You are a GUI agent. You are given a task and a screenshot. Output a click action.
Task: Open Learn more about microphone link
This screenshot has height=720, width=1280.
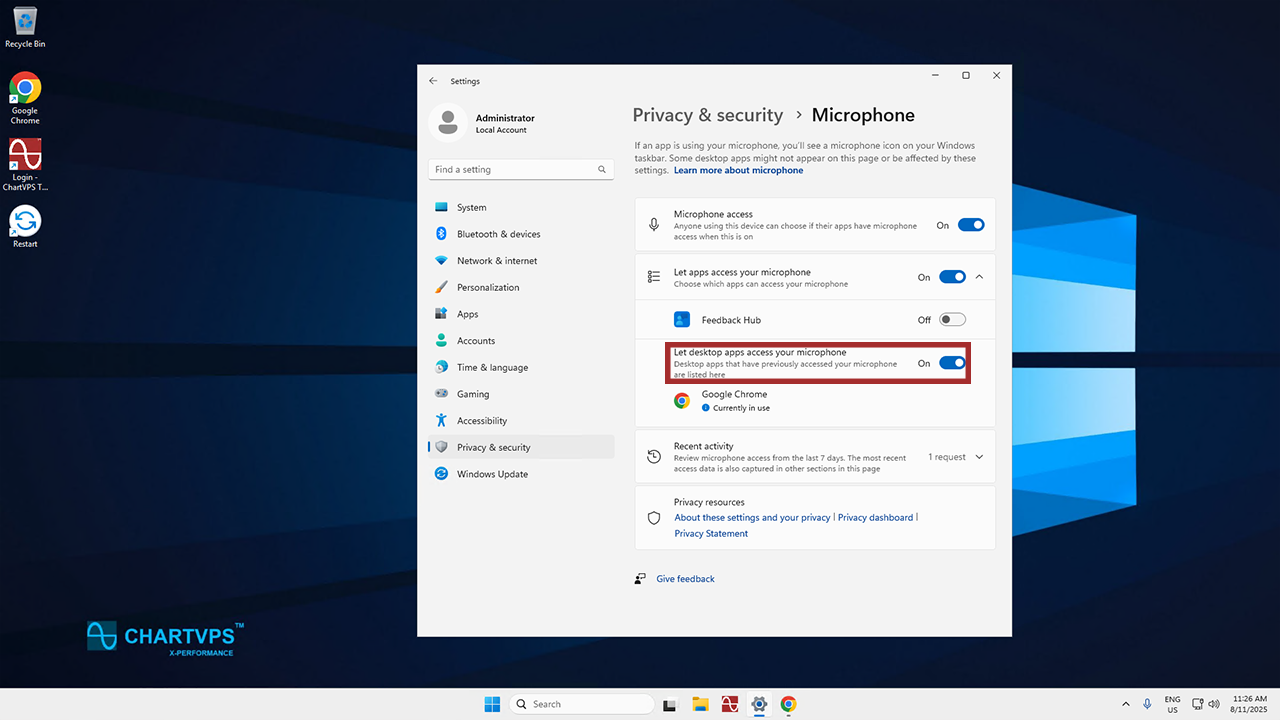pos(738,171)
